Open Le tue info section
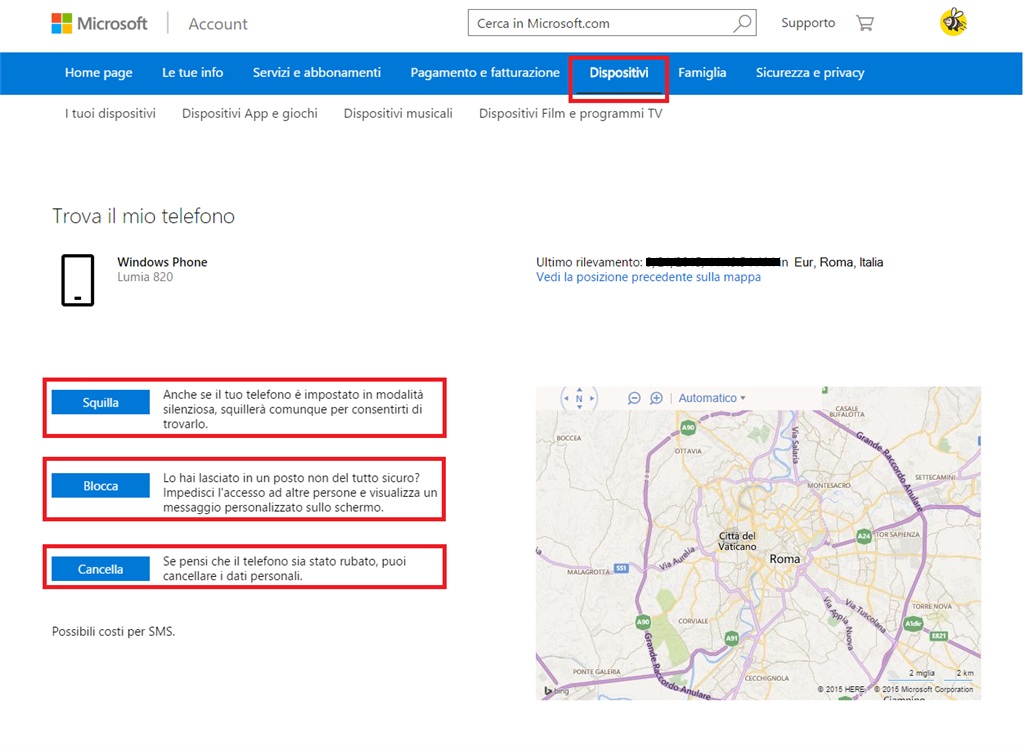 tap(193, 73)
